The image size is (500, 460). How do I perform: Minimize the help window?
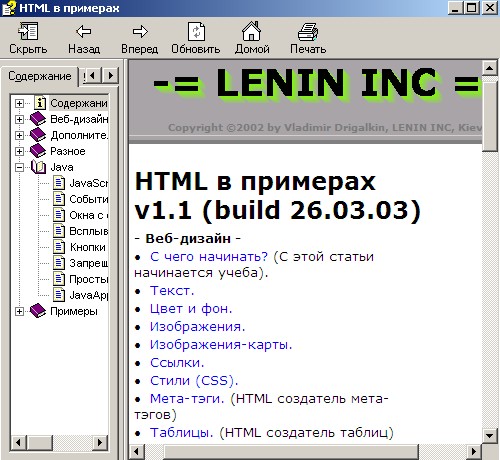(x=455, y=8)
